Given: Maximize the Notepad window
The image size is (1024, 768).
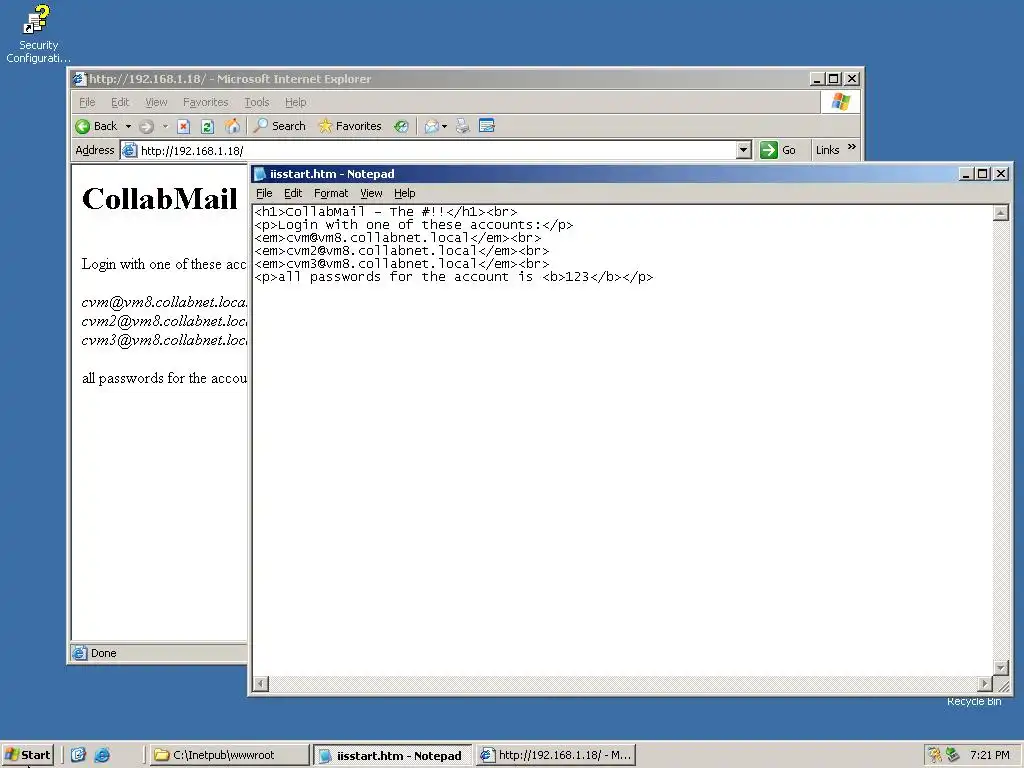Looking at the screenshot, I should [982, 174].
